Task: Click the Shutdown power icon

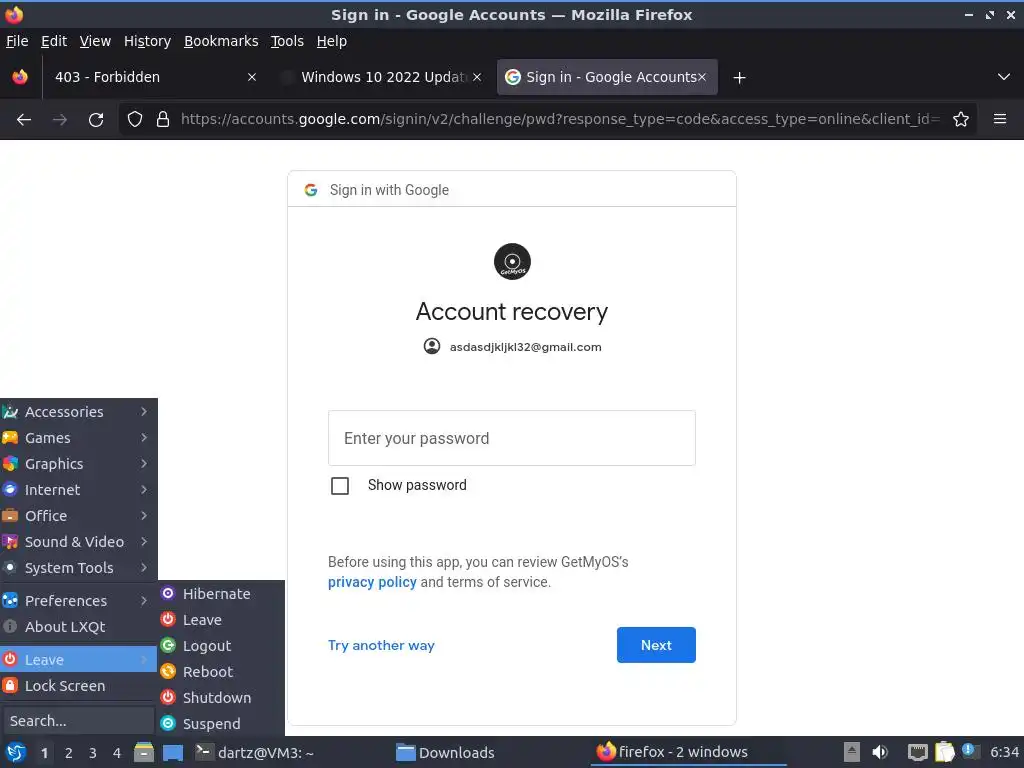Action: click(x=168, y=697)
